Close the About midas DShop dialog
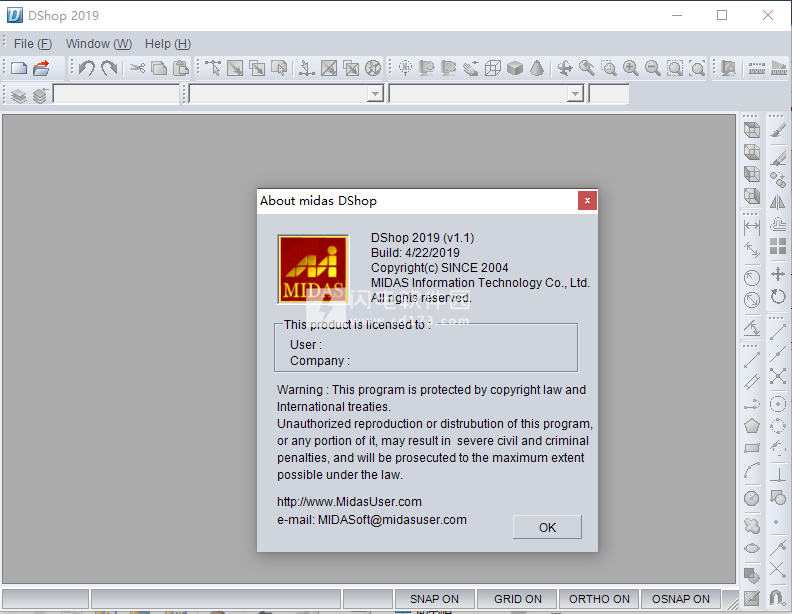This screenshot has width=792, height=614. click(587, 200)
